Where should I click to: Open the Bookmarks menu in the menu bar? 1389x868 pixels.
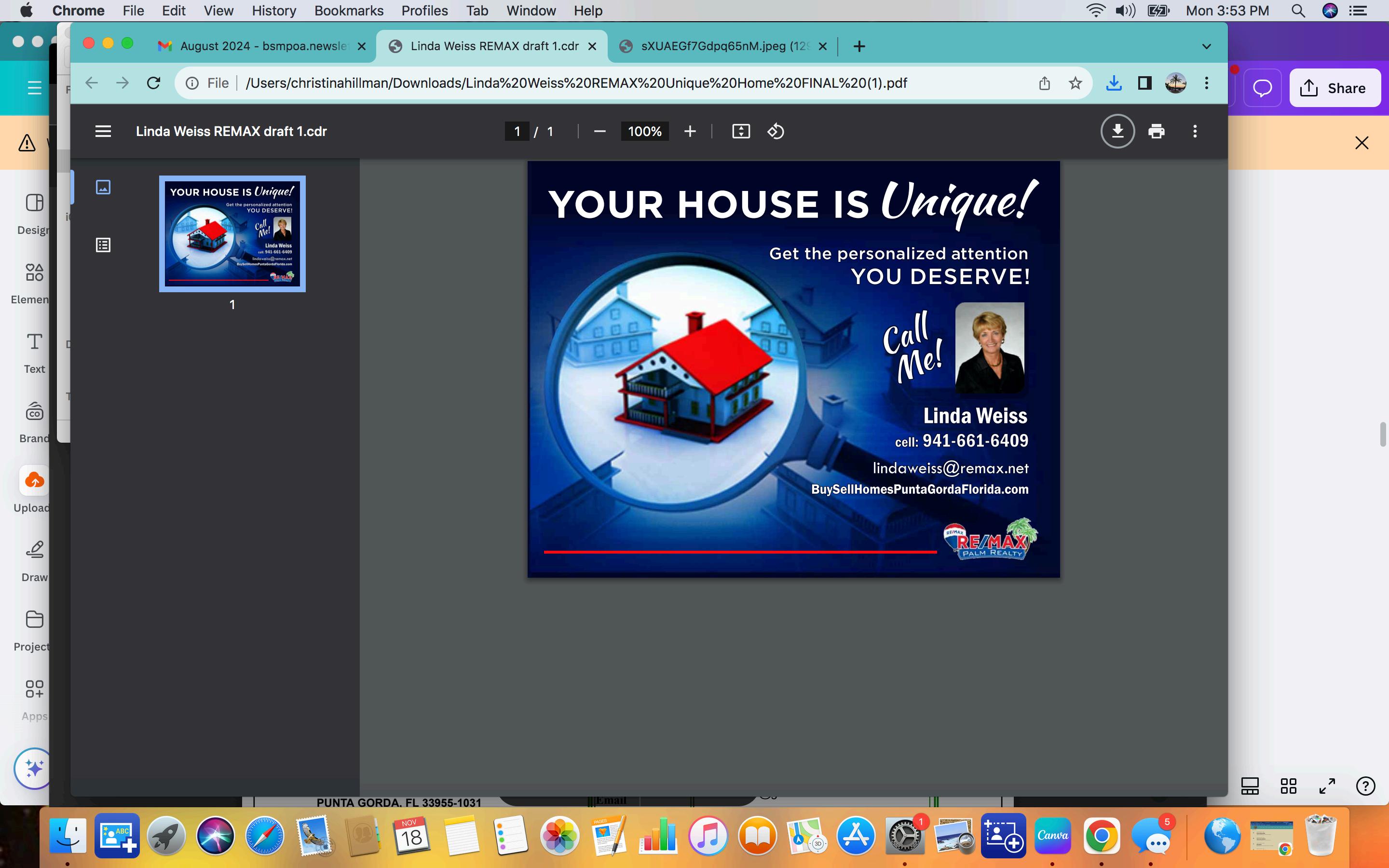click(348, 10)
